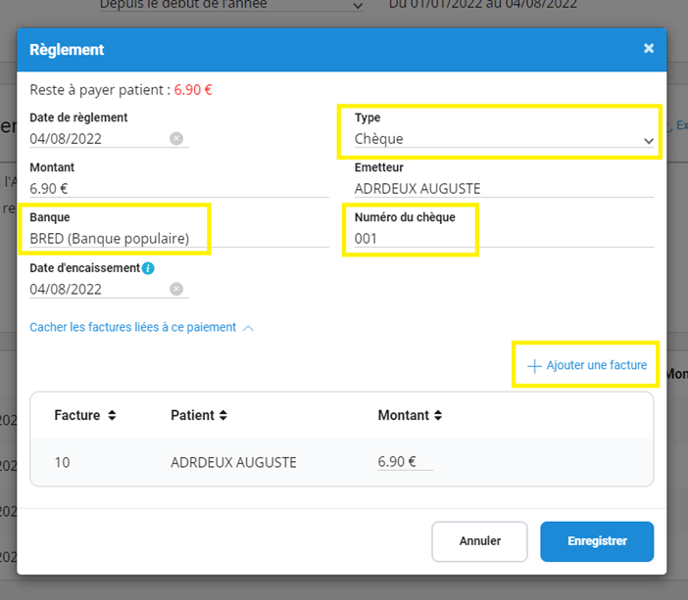
Task: Clear the Date de règlement field
Action: pos(176,139)
